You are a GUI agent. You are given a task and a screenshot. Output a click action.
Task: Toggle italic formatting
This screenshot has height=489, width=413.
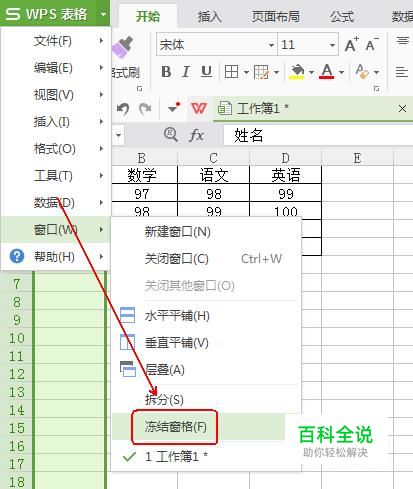pyautogui.click(x=186, y=72)
